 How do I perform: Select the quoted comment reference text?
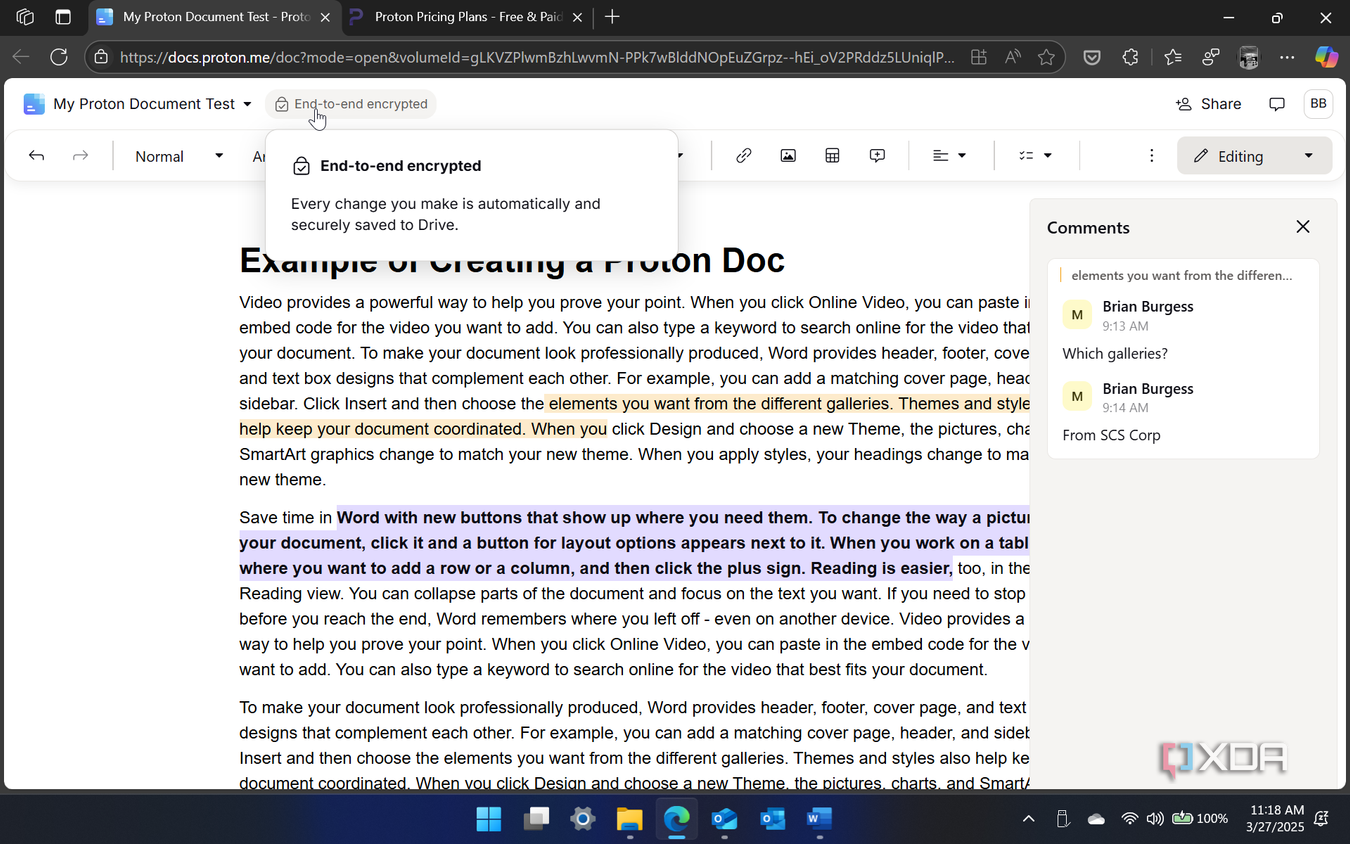point(1181,275)
